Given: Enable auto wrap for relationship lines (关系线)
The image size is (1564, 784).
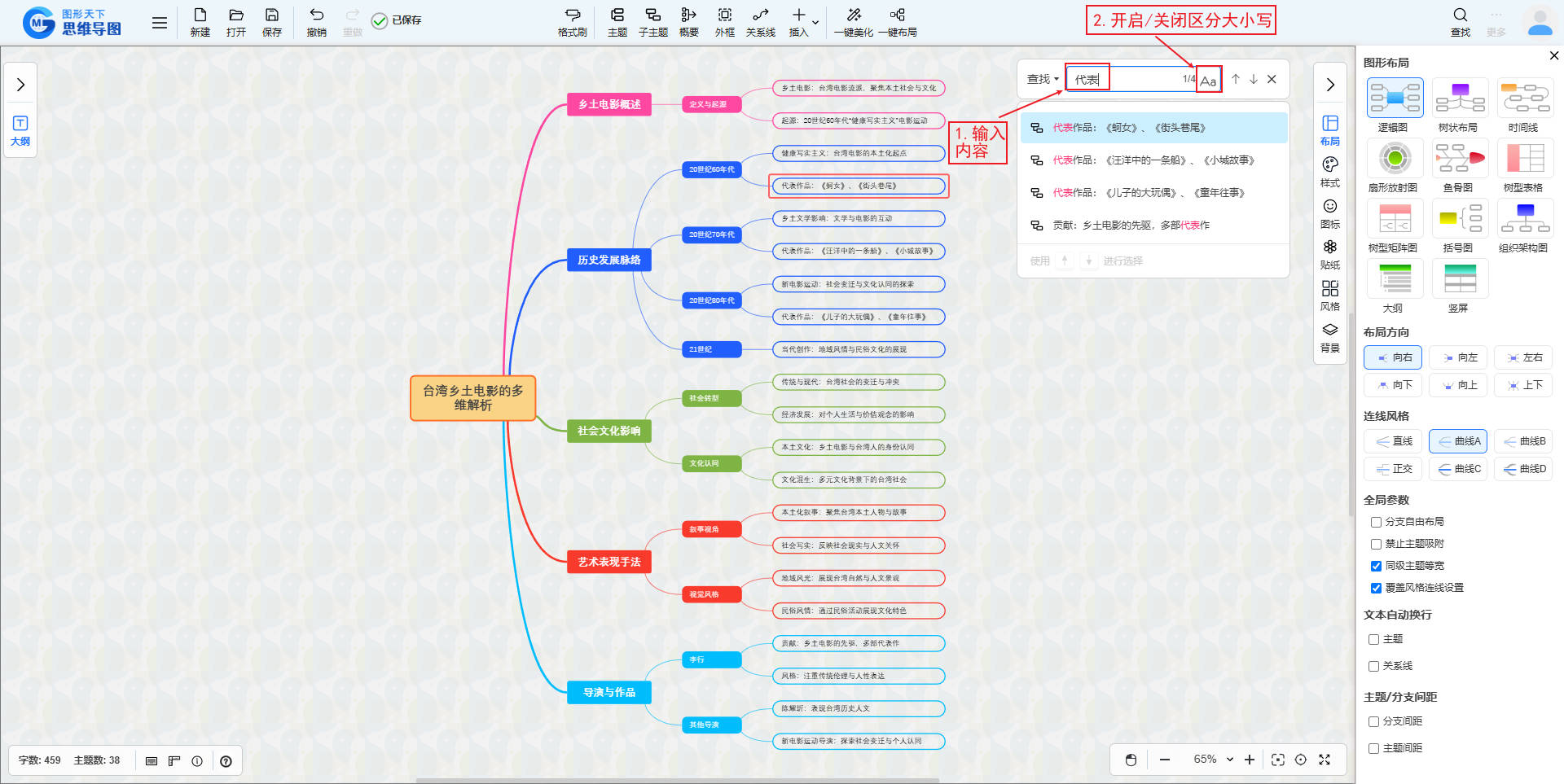Looking at the screenshot, I should 1373,666.
